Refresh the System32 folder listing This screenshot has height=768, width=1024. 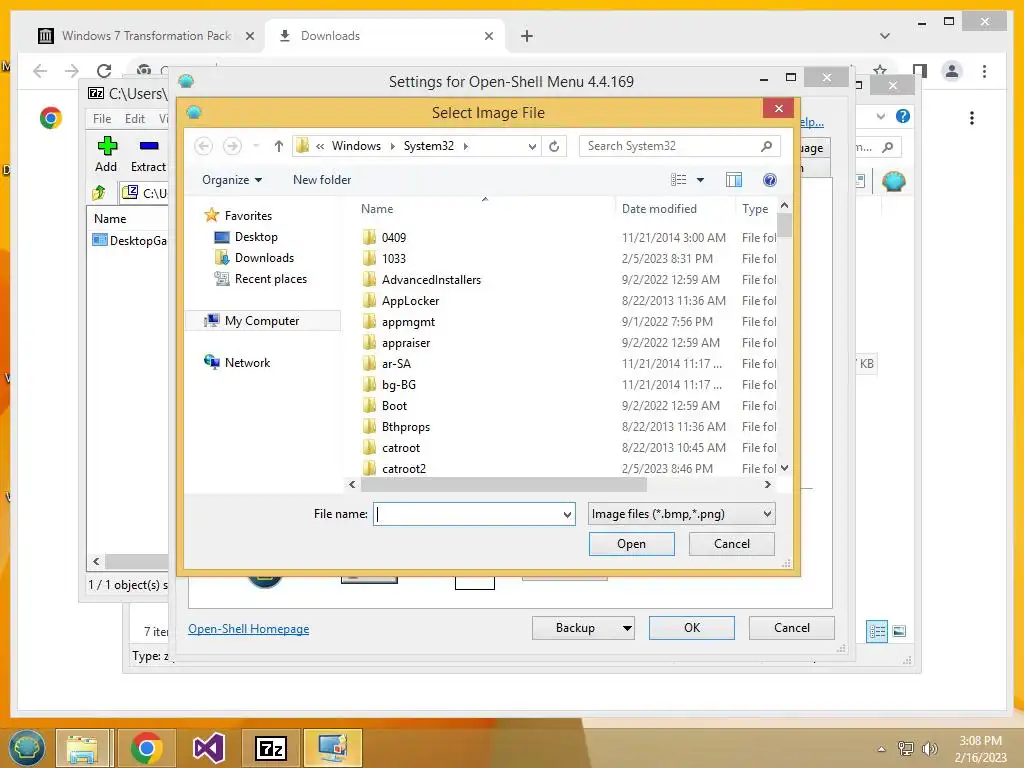pos(554,146)
